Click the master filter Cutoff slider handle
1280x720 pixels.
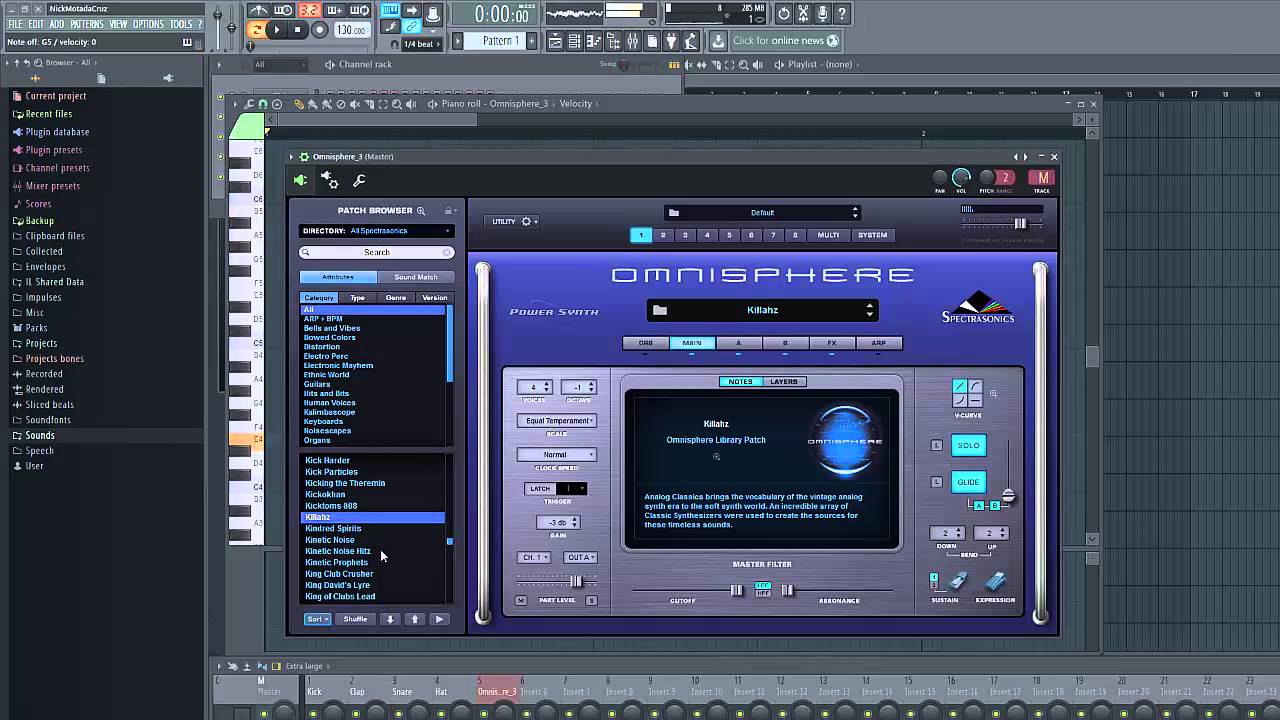pos(737,590)
